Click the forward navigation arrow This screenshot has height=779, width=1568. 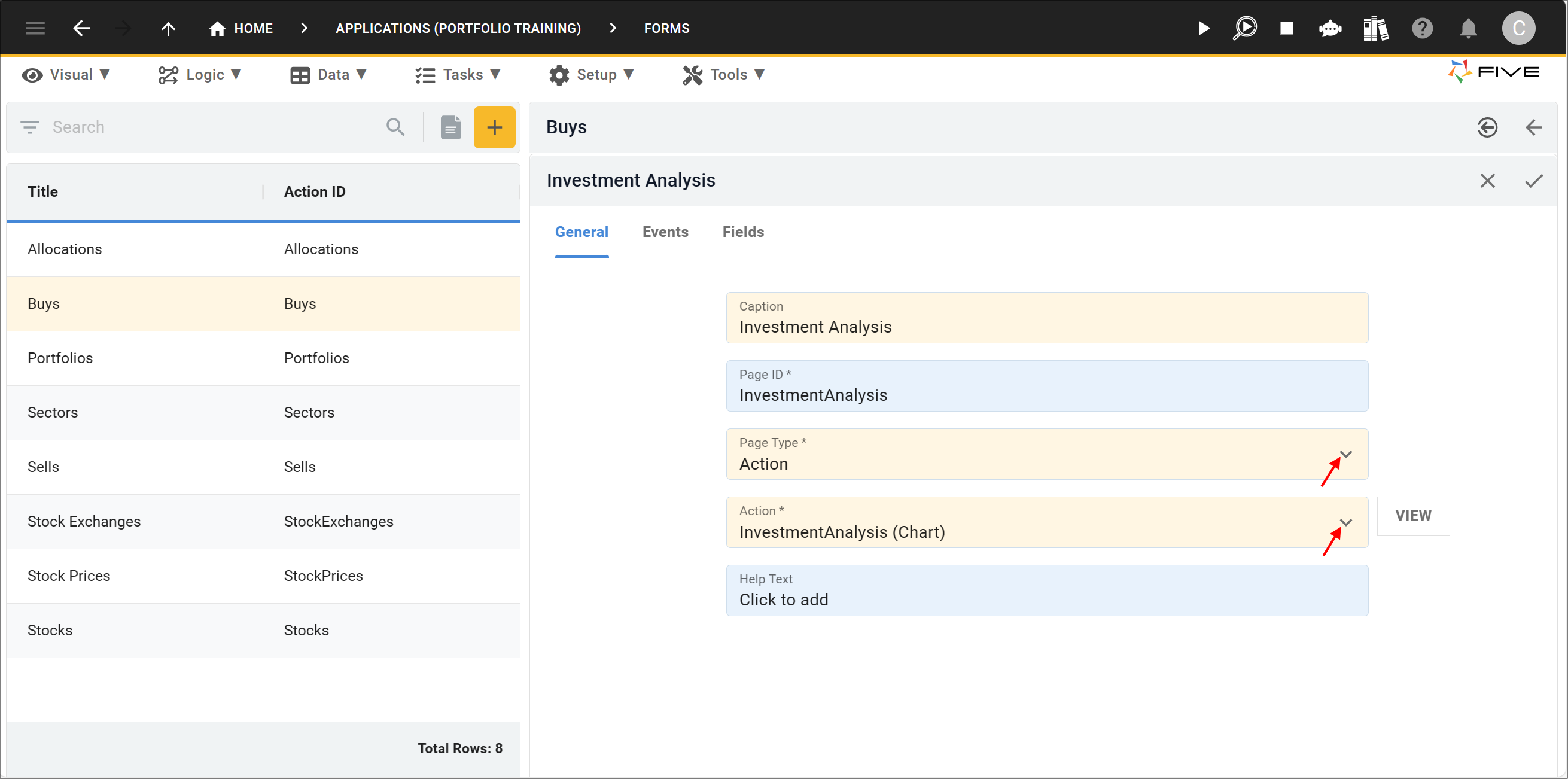pyautogui.click(x=123, y=28)
